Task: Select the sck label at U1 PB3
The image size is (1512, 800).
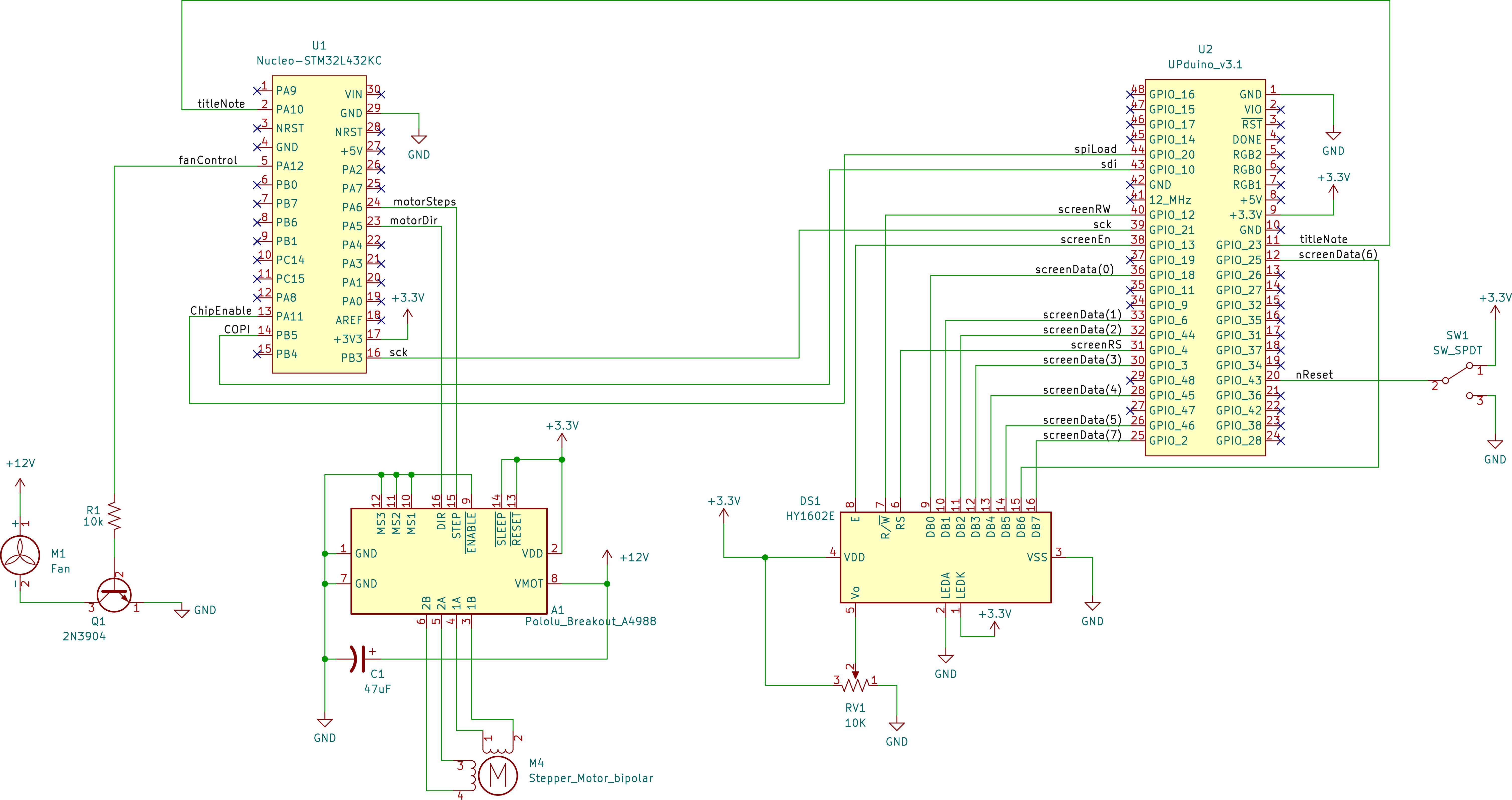Action: tap(399, 352)
